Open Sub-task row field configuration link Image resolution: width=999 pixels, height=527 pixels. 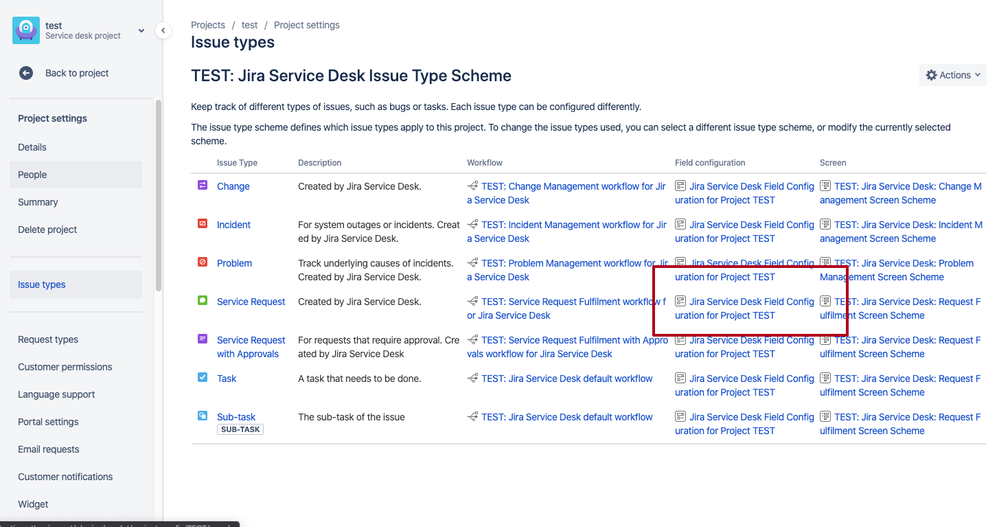[x=745, y=424]
